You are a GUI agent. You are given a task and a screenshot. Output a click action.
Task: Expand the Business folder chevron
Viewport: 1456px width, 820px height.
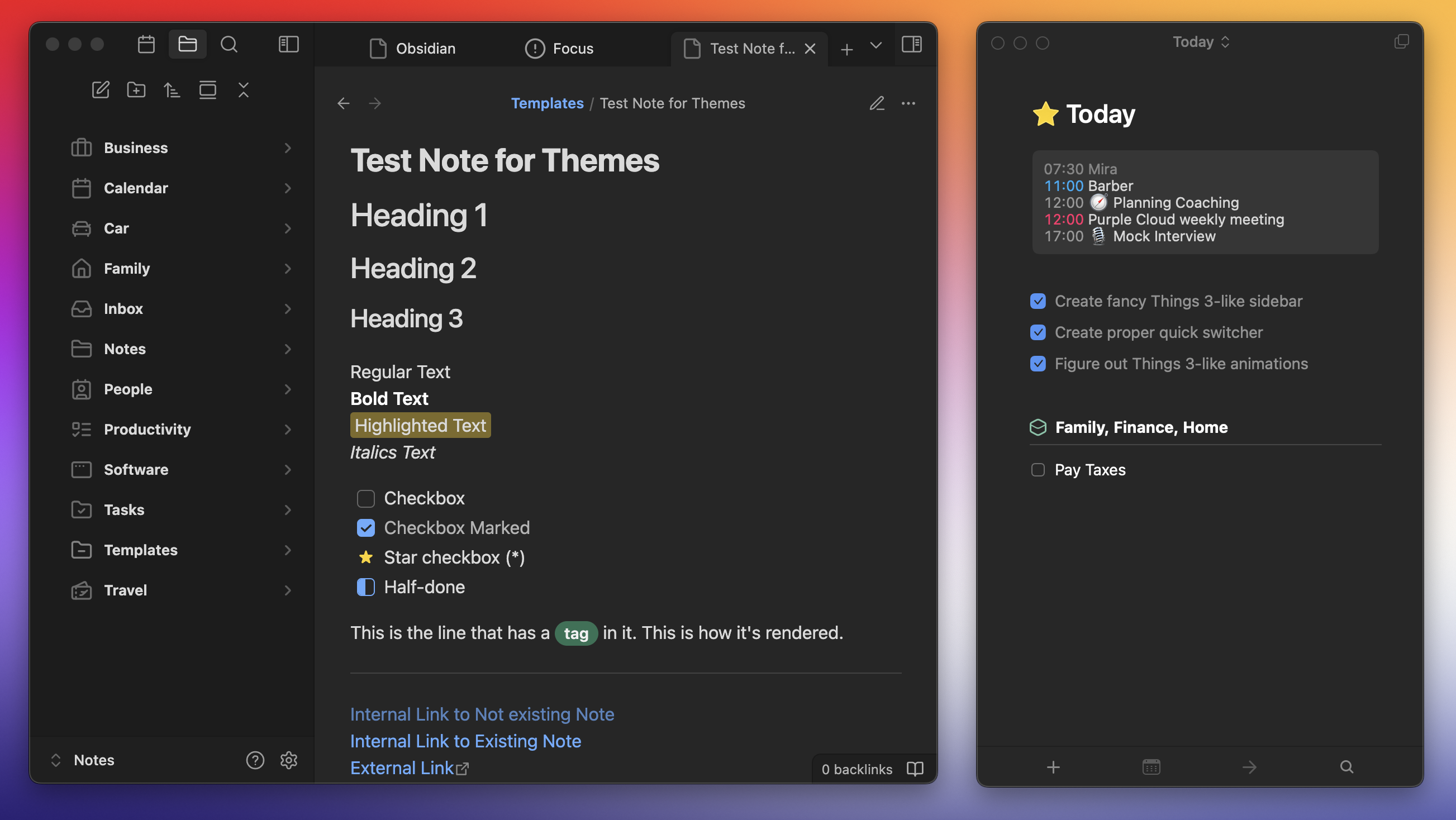(287, 148)
